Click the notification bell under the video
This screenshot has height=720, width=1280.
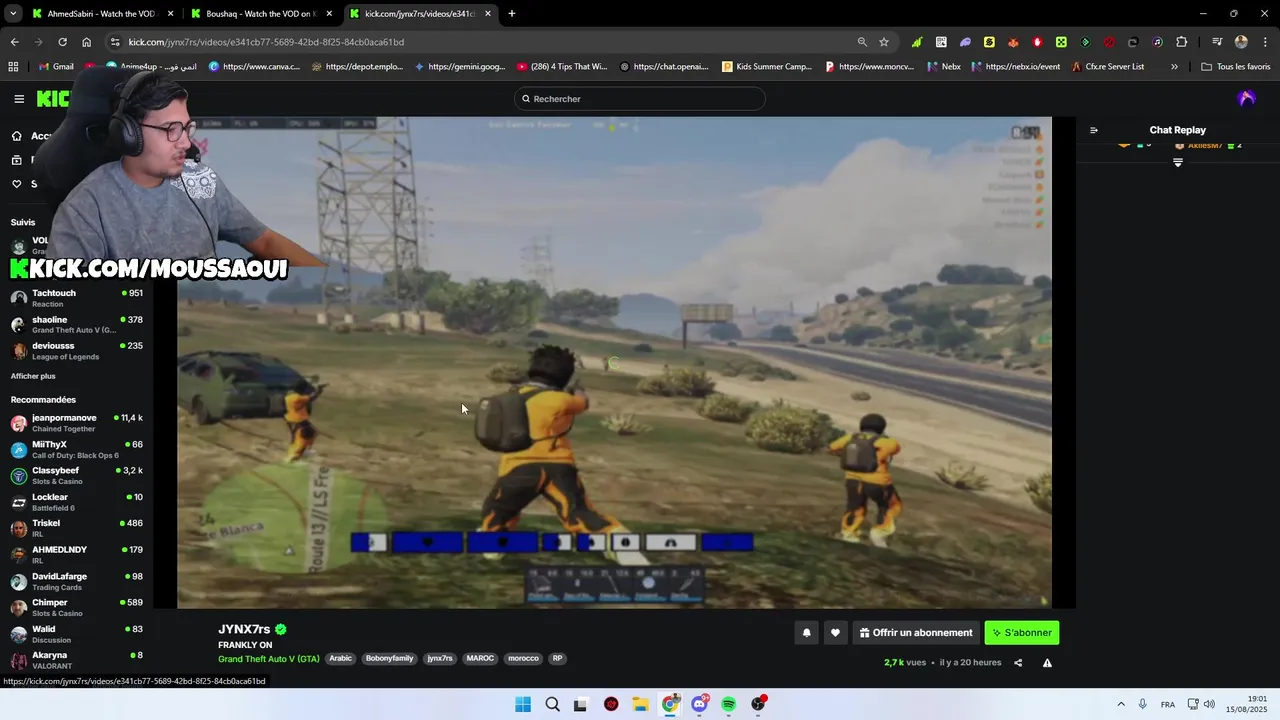click(806, 632)
